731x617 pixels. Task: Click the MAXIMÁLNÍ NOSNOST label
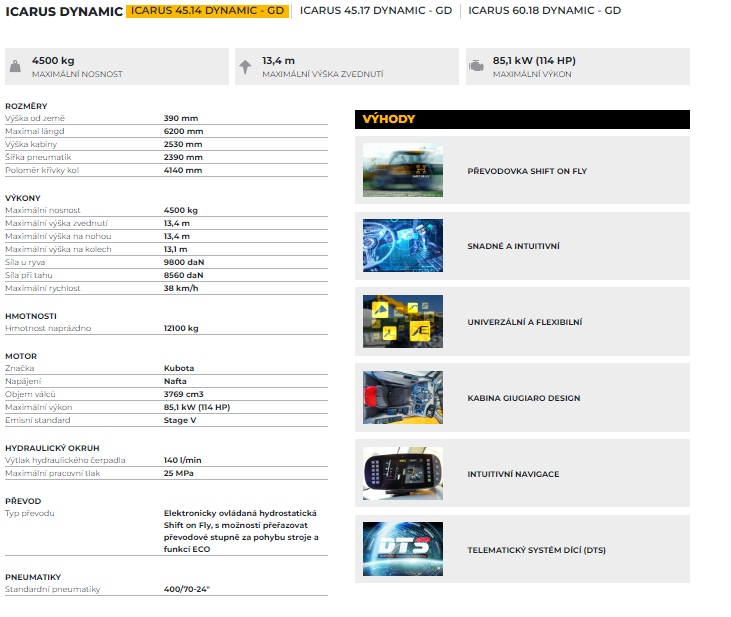pyautogui.click(x=77, y=74)
